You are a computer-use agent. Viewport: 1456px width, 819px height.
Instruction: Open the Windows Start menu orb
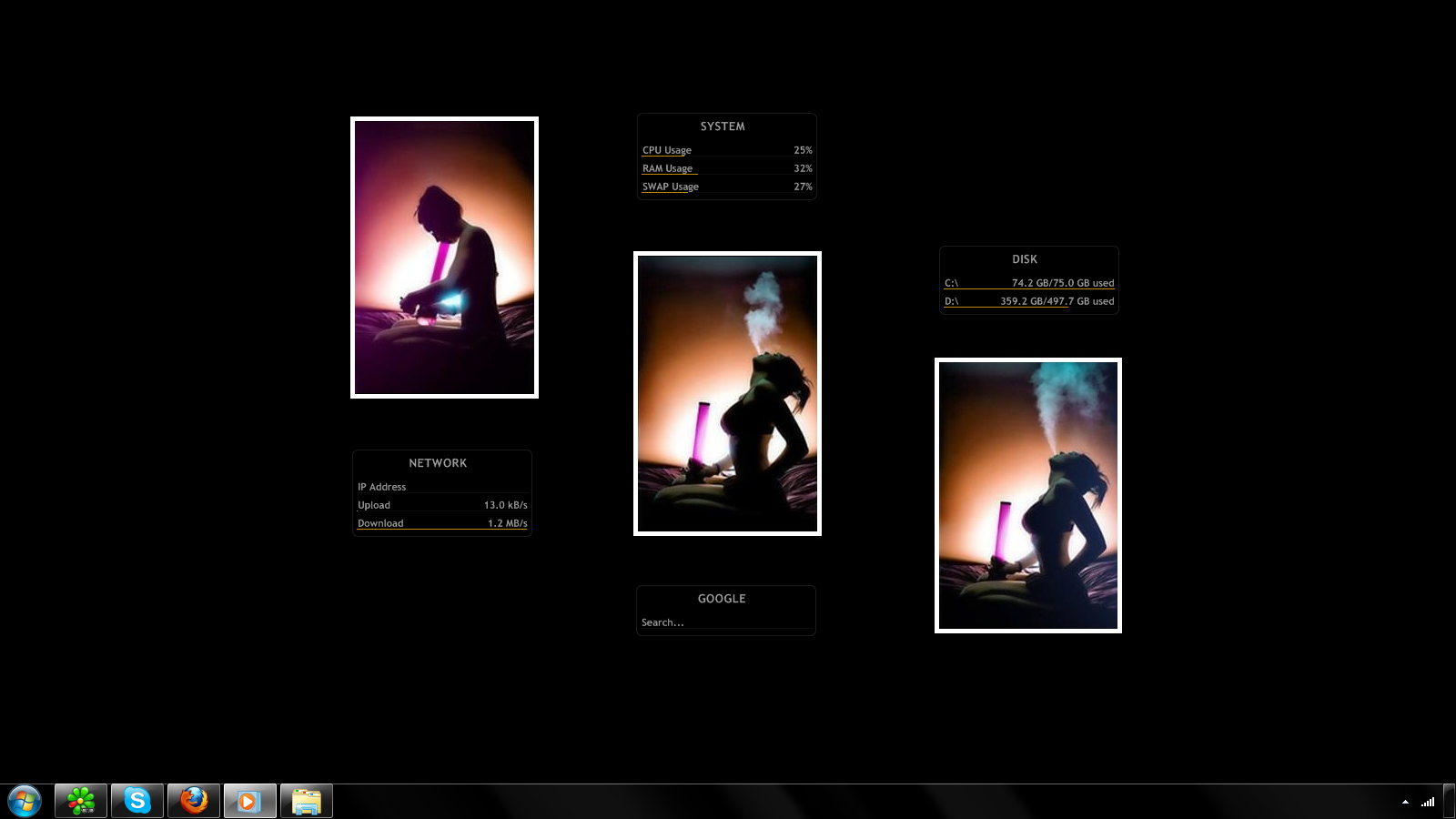[25, 801]
